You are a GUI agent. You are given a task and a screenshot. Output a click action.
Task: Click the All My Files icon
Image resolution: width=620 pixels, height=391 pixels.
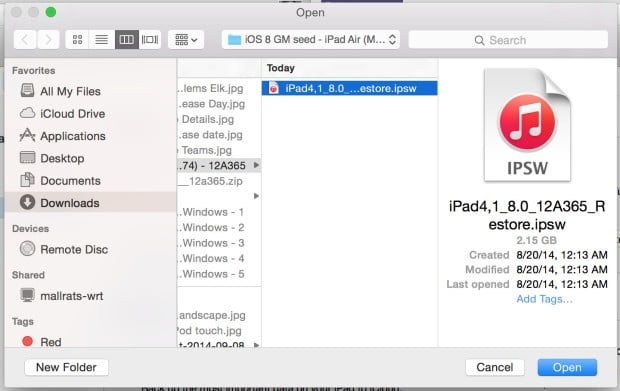[27, 91]
